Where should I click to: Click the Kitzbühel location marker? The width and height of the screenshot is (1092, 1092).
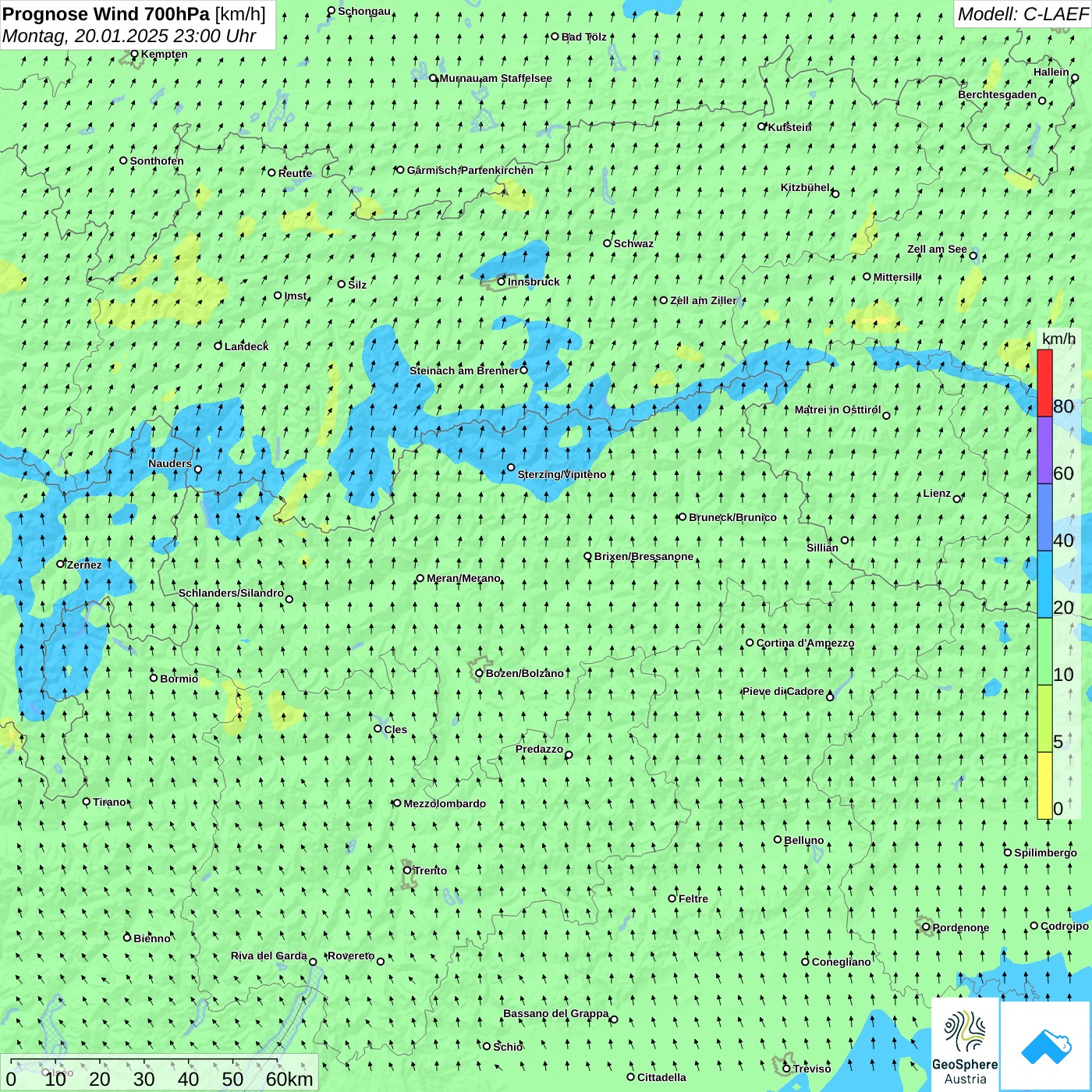[835, 193]
